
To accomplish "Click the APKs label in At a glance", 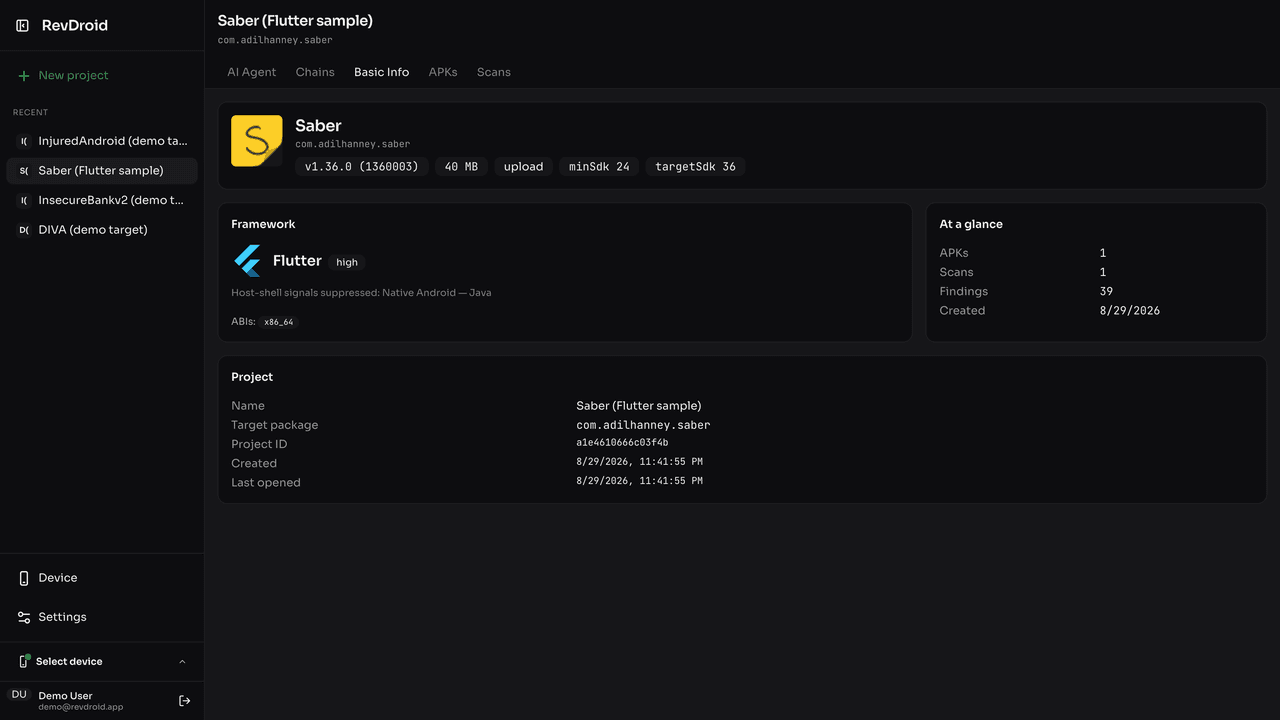I will pyautogui.click(x=954, y=253).
